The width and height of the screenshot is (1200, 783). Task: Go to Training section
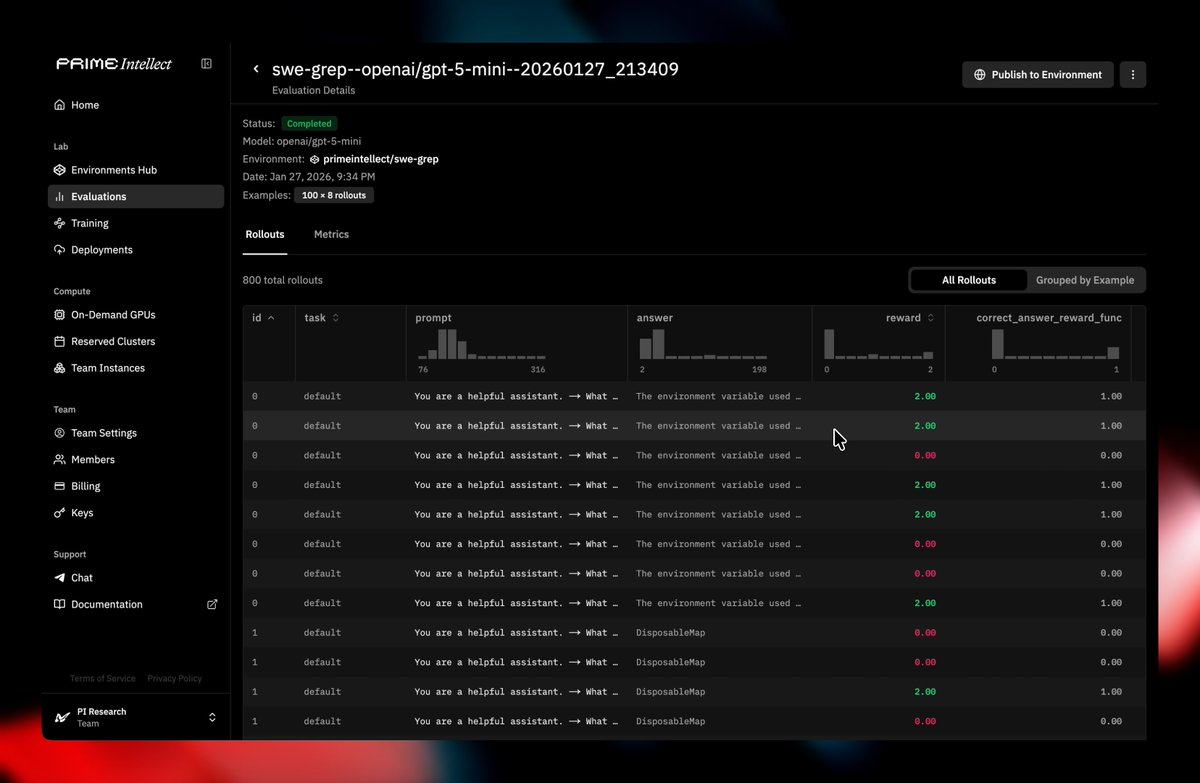136,223
